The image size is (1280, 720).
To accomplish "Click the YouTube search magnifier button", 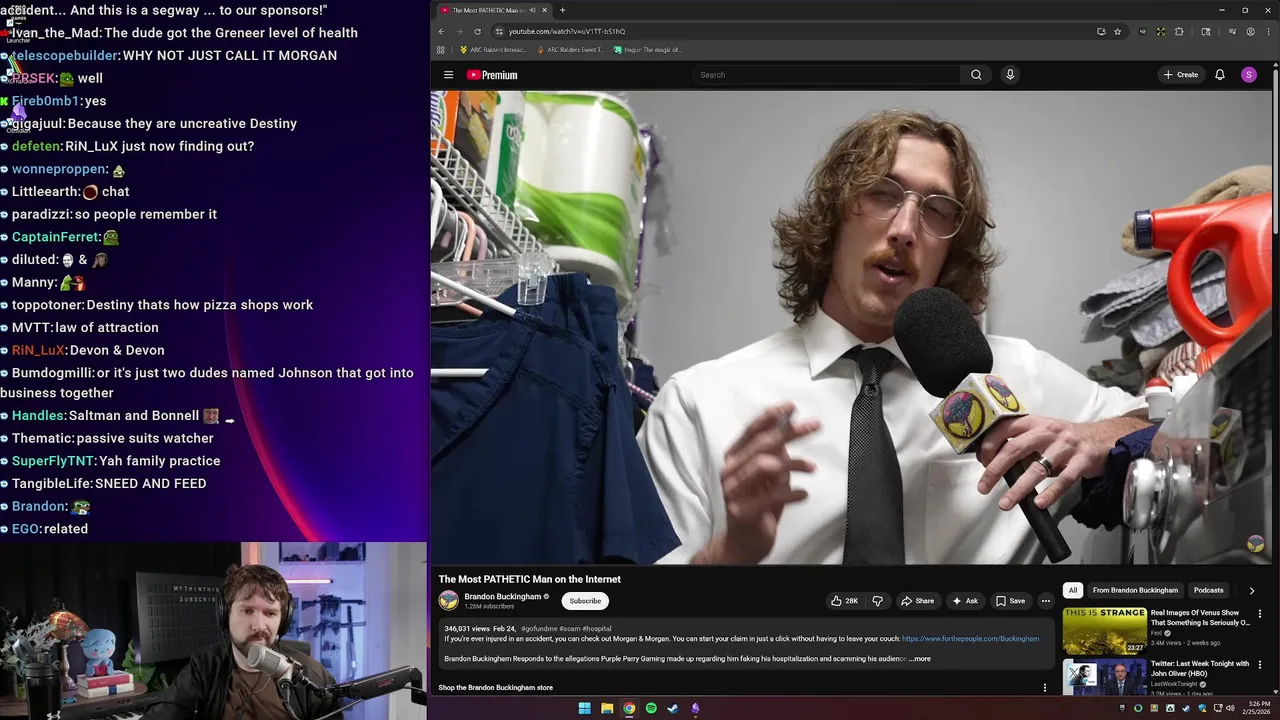I will (x=976, y=75).
